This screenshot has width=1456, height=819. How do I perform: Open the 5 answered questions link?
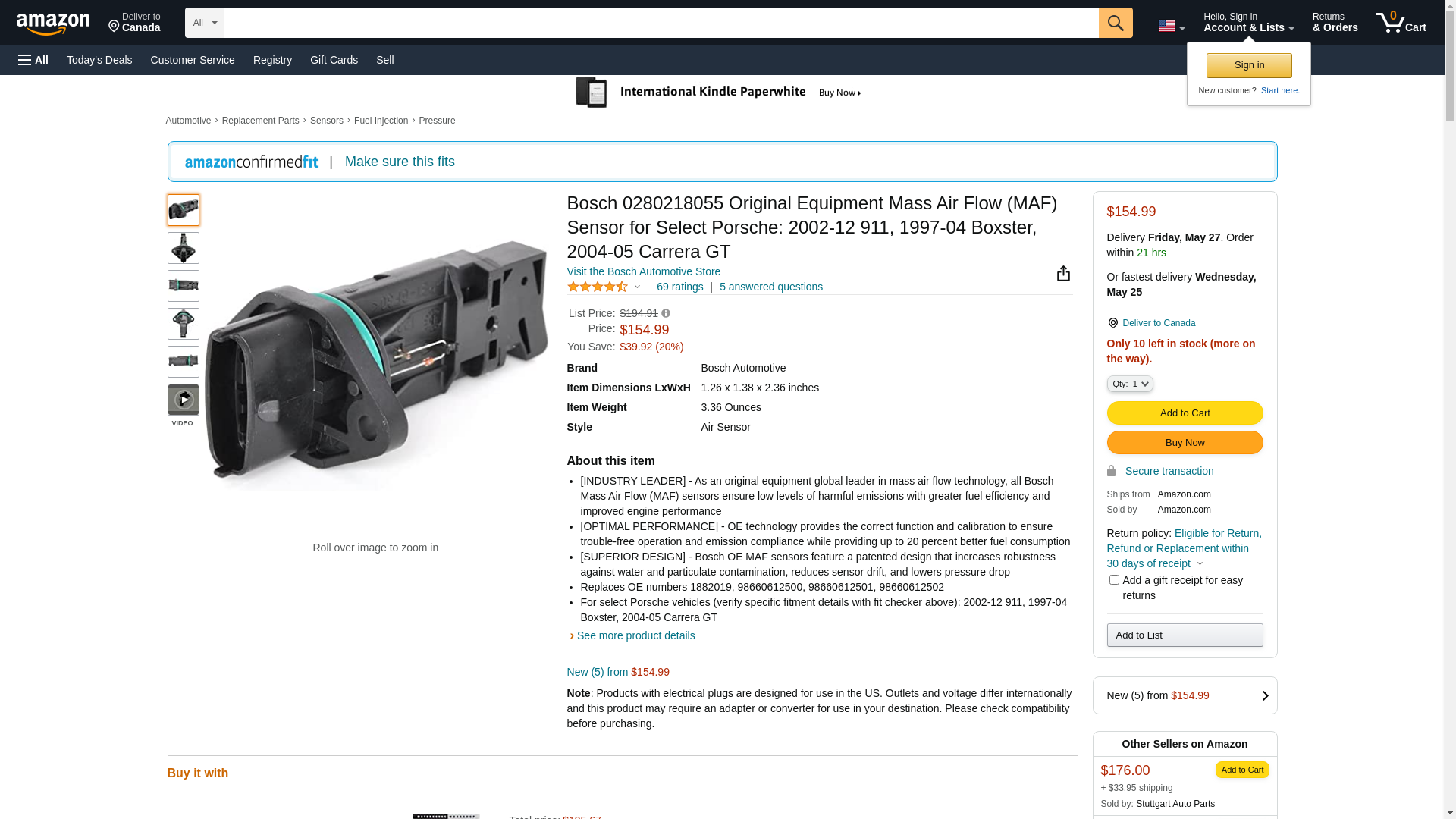point(770,287)
